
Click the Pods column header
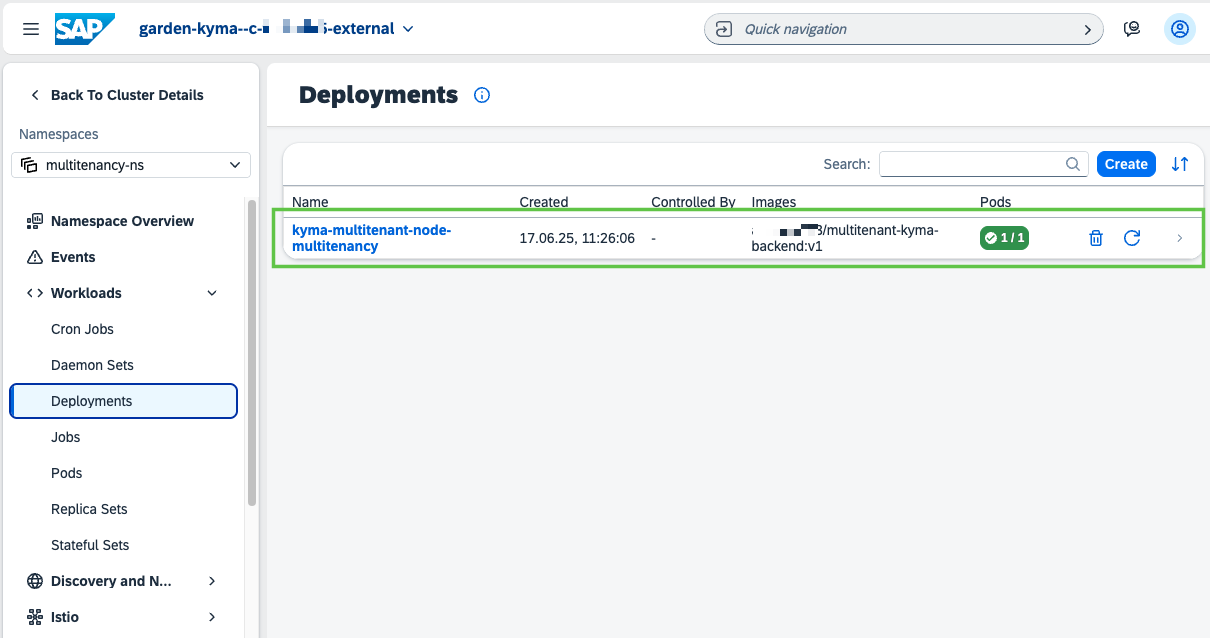click(995, 202)
